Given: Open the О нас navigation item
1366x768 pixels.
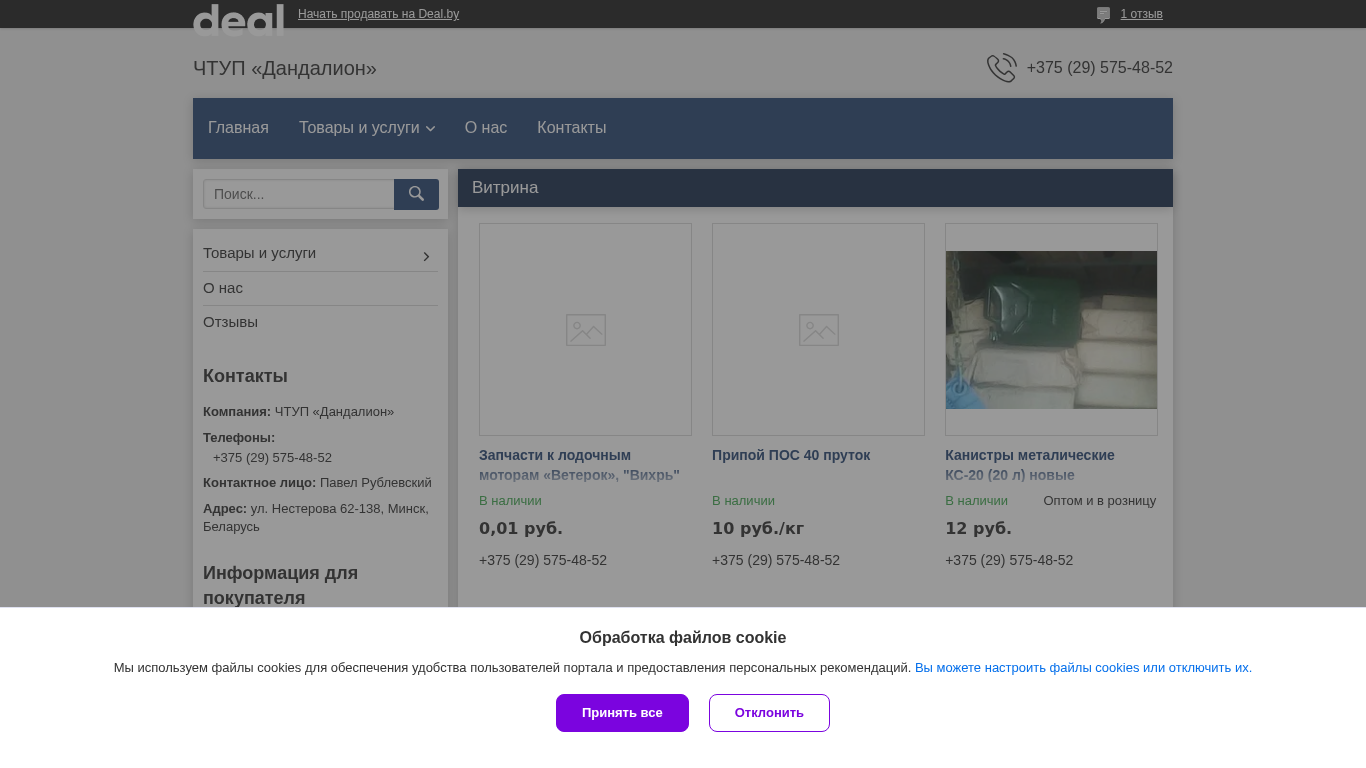Looking at the screenshot, I should (x=486, y=128).
